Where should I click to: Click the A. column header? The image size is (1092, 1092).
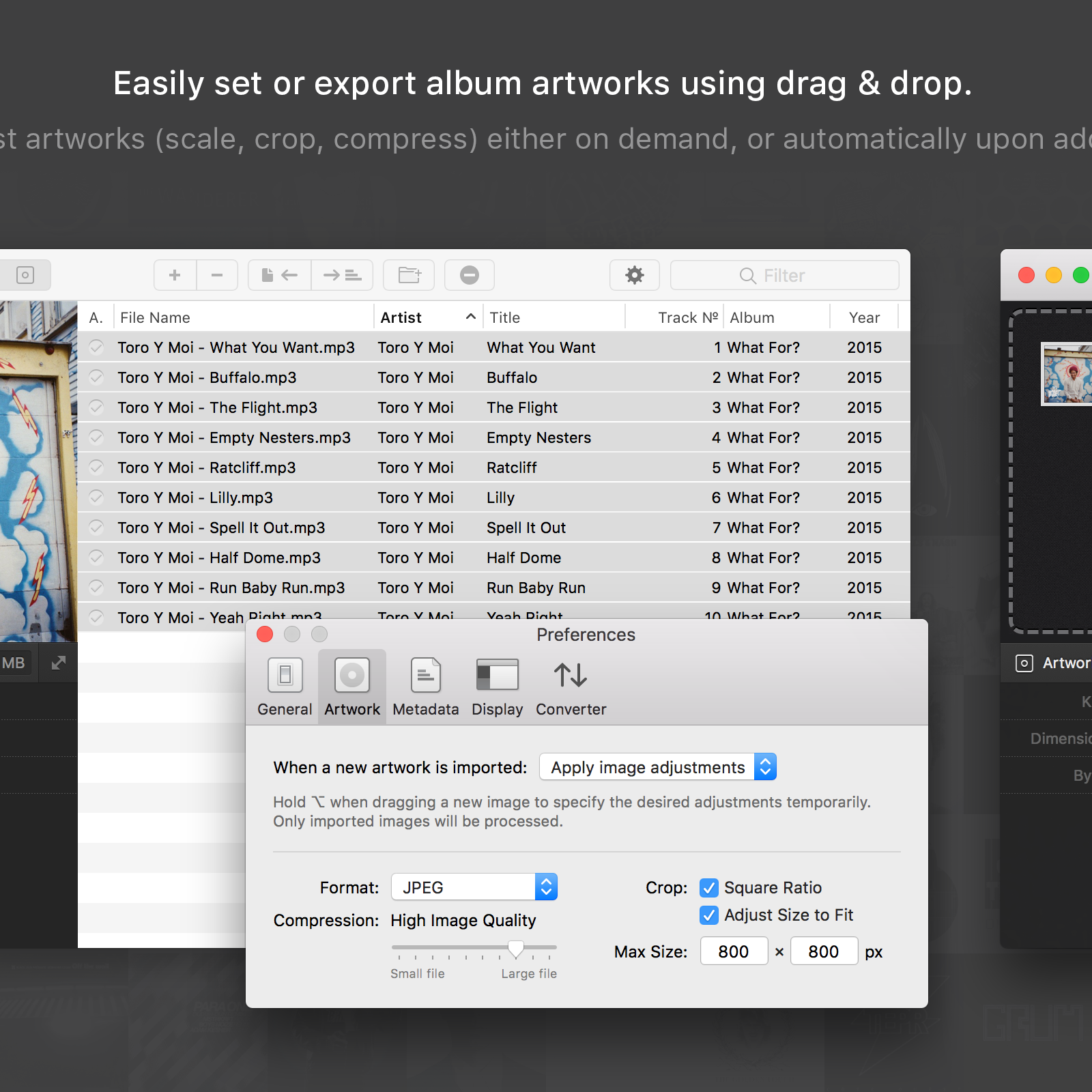coord(96,317)
